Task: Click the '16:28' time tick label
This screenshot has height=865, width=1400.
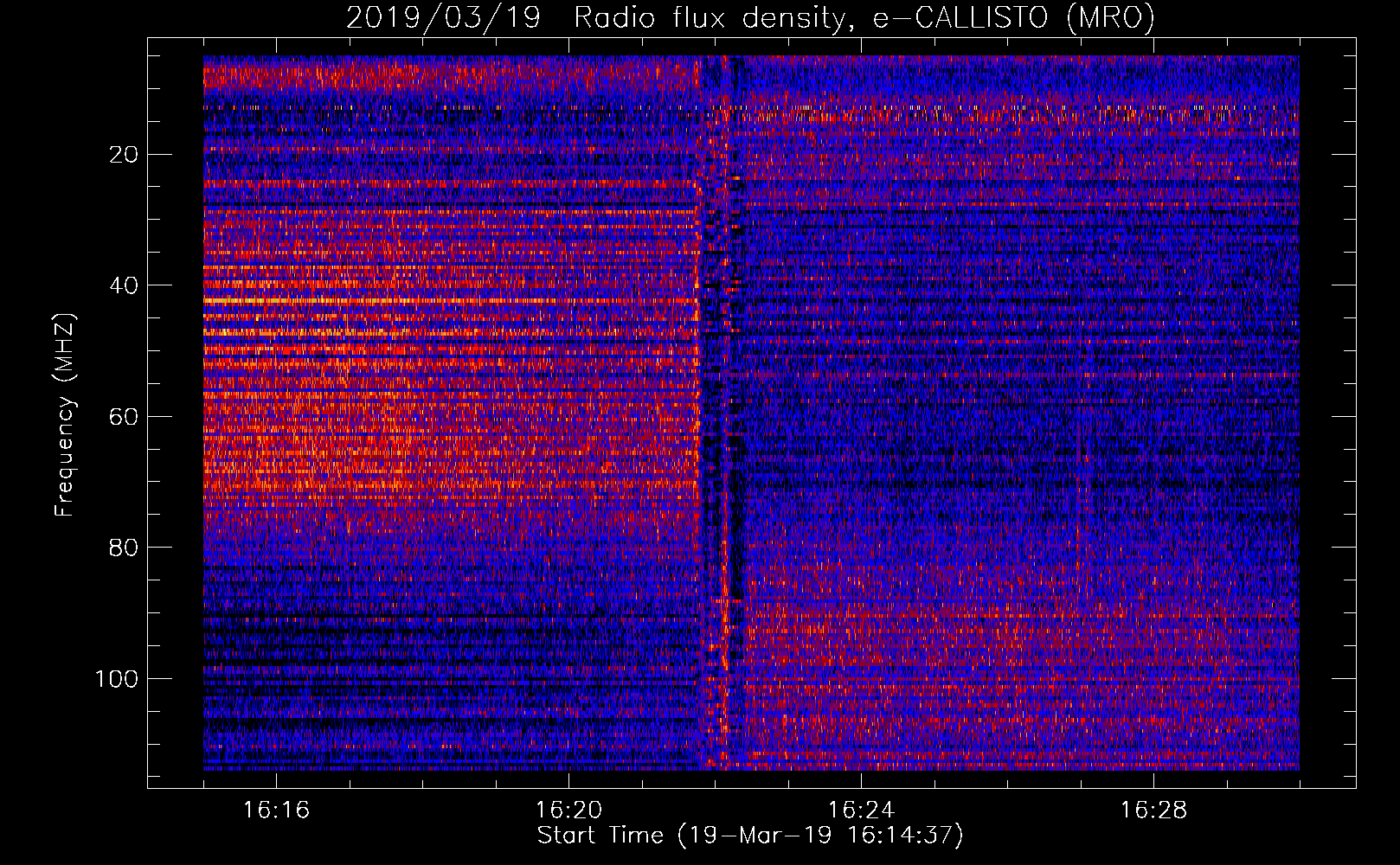Action: pyautogui.click(x=1153, y=811)
